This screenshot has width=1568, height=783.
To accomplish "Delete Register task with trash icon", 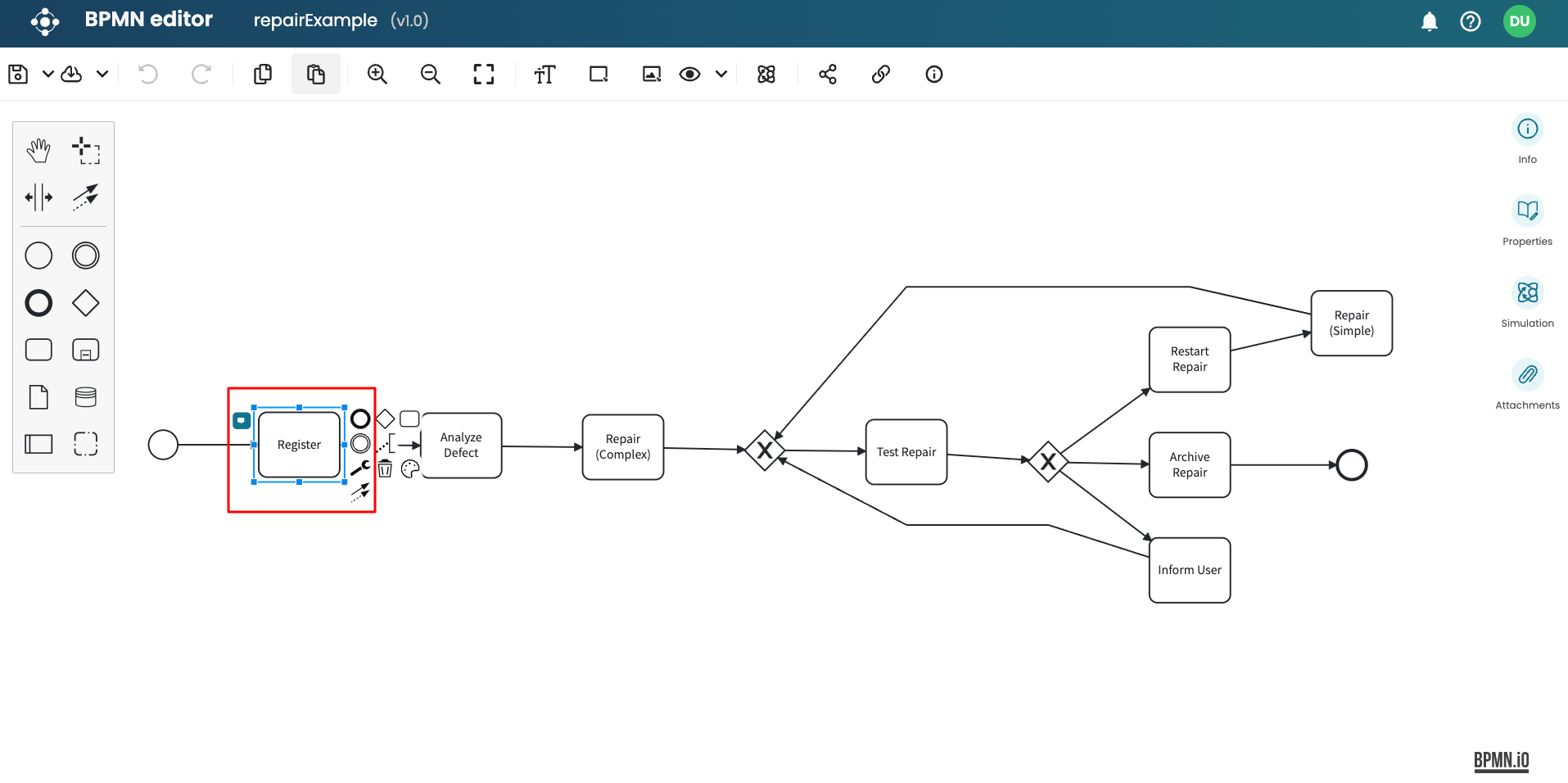I will (x=385, y=468).
